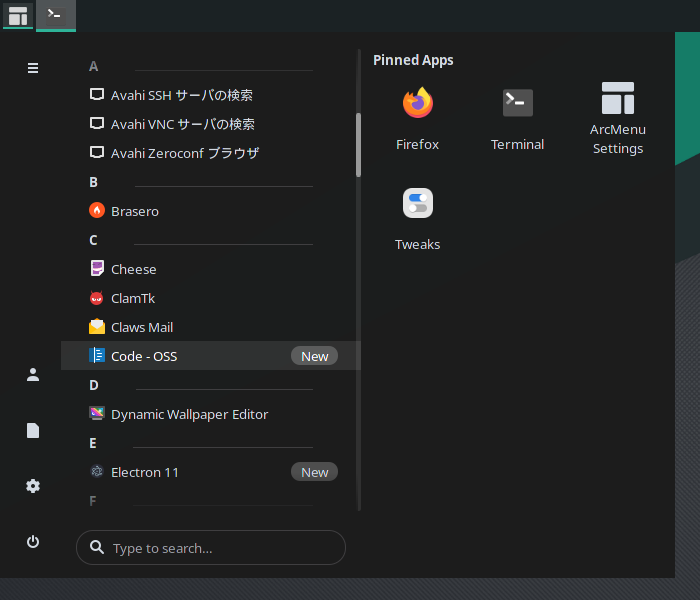The image size is (700, 600).
Task: Select the Code - OSS entry
Action: [211, 356]
